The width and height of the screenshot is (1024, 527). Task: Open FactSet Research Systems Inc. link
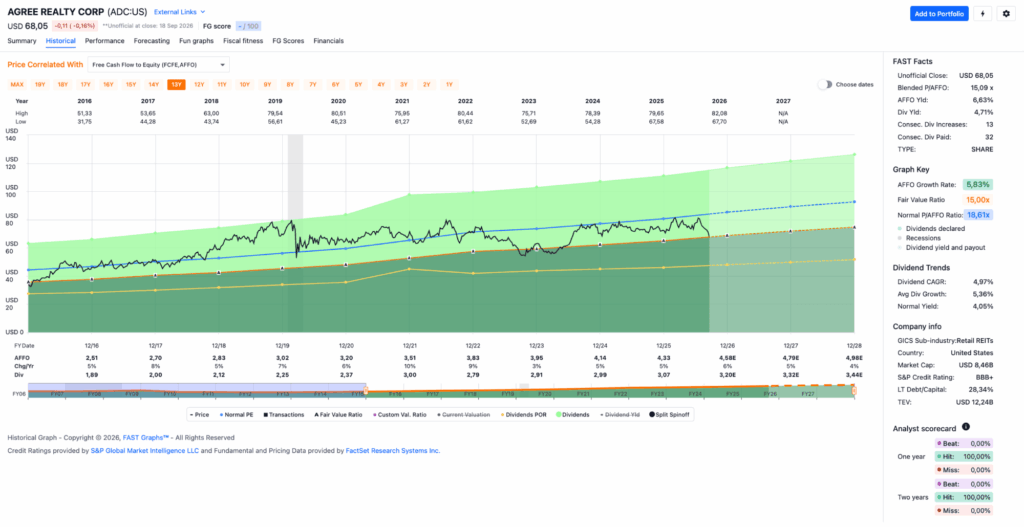[392, 451]
